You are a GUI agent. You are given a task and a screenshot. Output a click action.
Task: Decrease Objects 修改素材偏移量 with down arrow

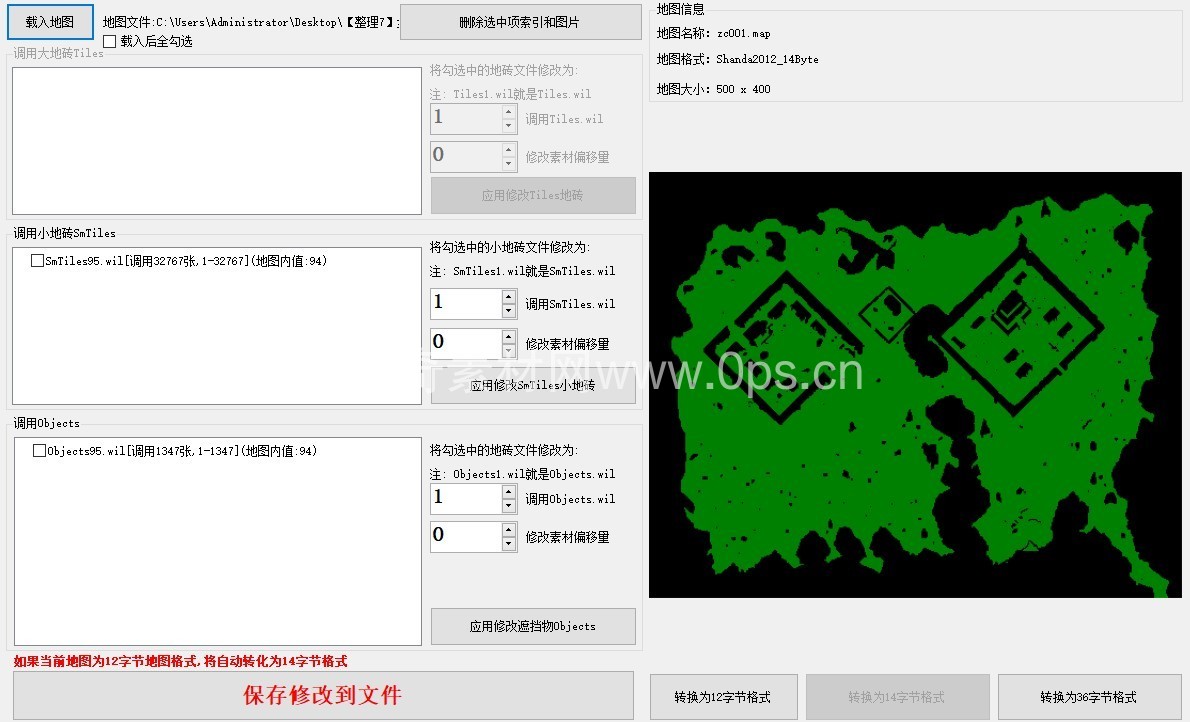(x=509, y=544)
